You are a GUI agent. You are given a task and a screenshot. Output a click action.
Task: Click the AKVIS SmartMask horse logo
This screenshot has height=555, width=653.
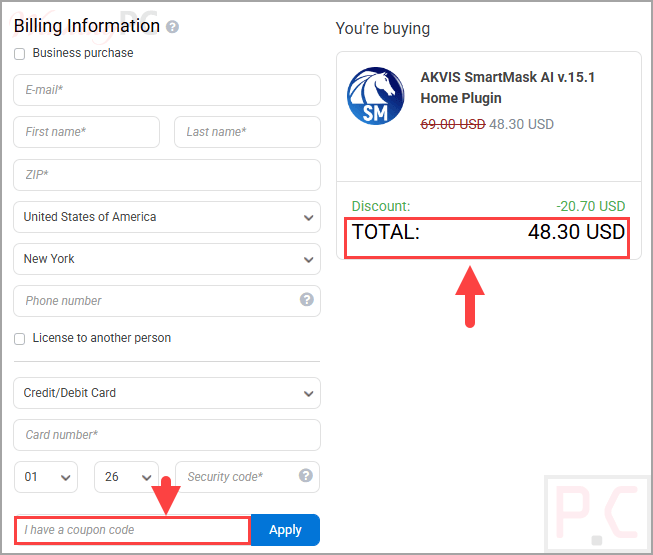[x=376, y=96]
